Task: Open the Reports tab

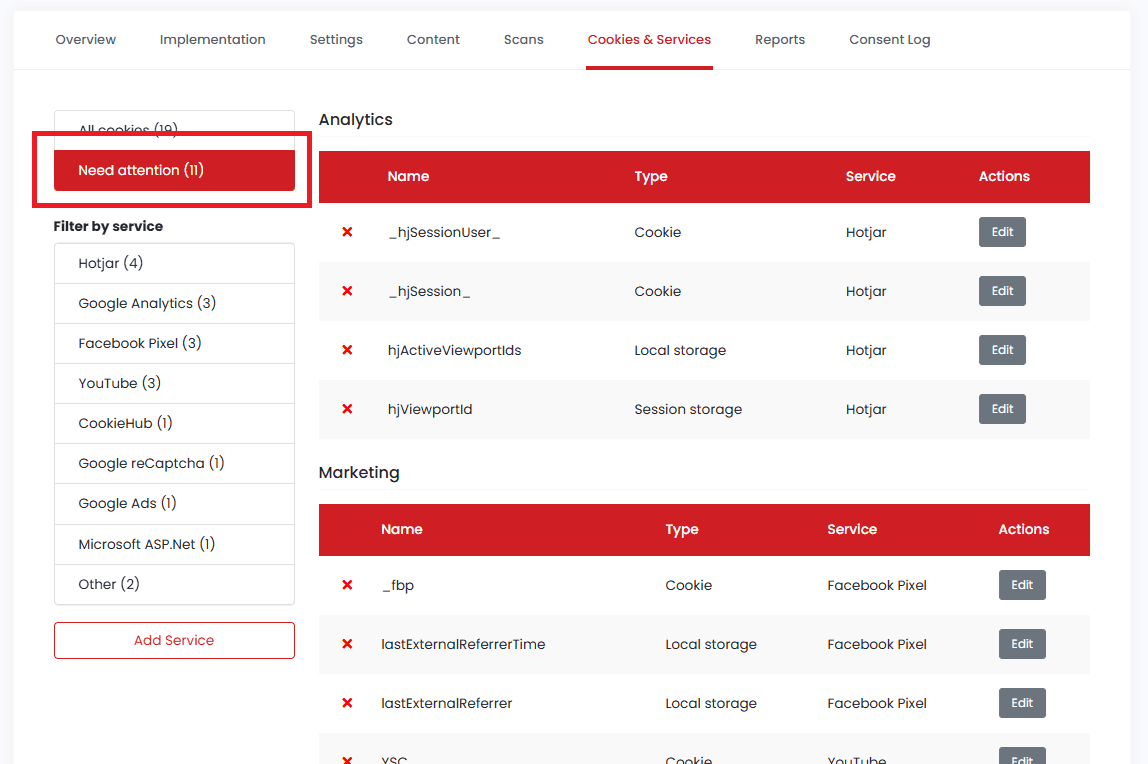Action: (x=780, y=40)
